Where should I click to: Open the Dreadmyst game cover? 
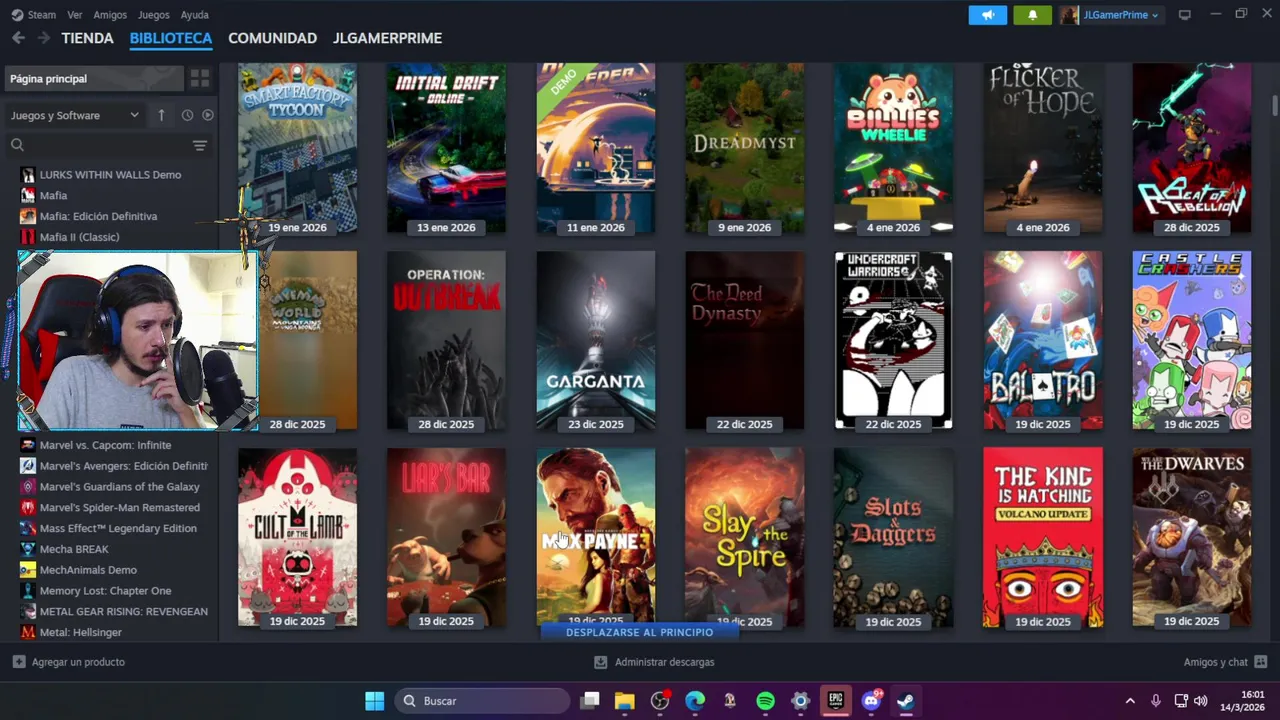[745, 149]
